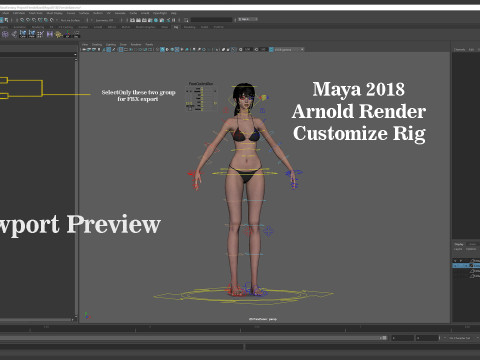480x360 pixels.
Task: Click the yellow figure Rig shelf icon
Action: click(x=59, y=34)
